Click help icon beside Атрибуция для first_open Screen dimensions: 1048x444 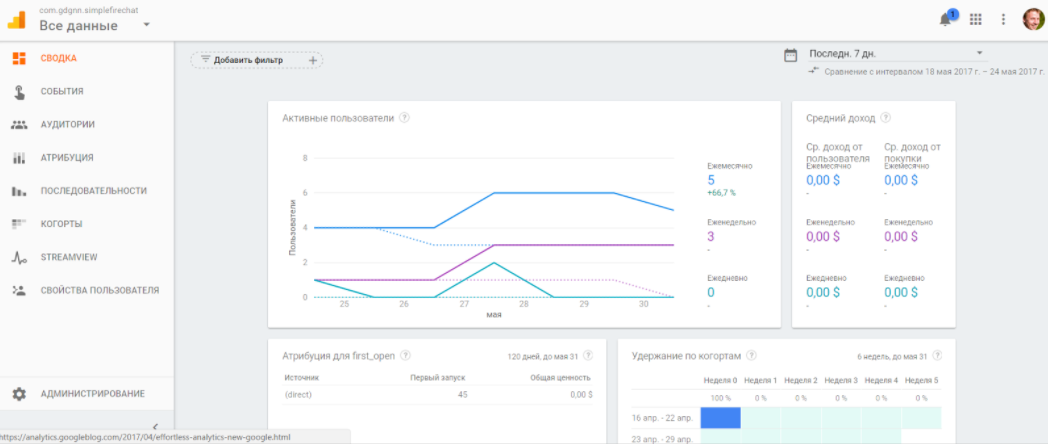tap(405, 355)
